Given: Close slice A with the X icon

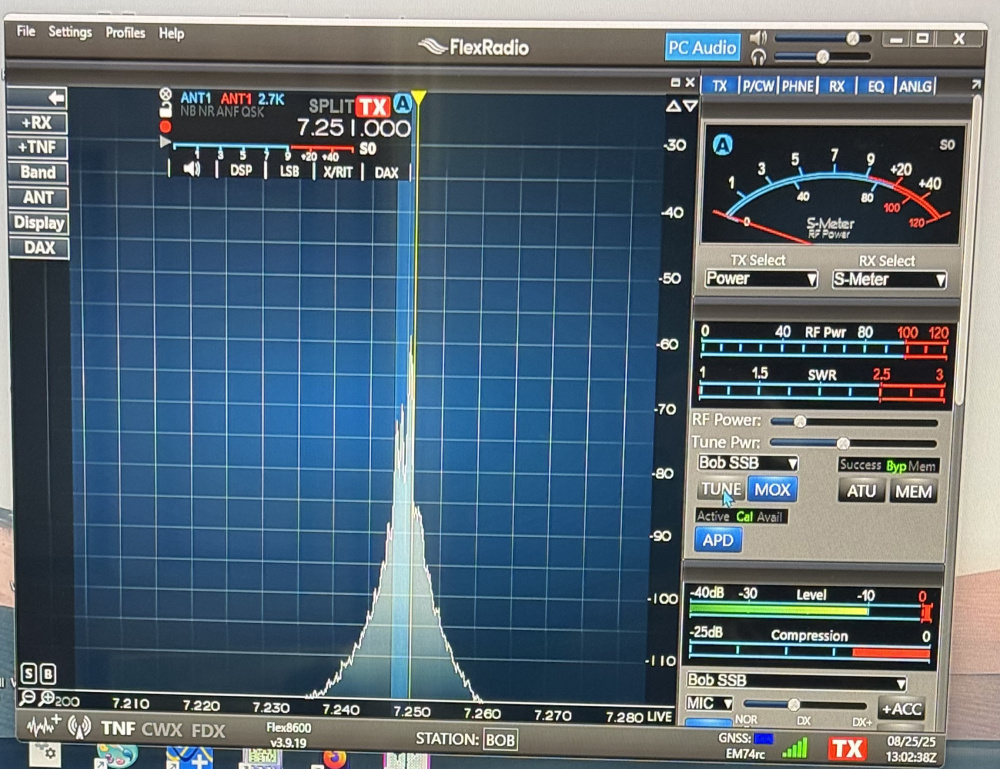Looking at the screenshot, I should click(165, 94).
